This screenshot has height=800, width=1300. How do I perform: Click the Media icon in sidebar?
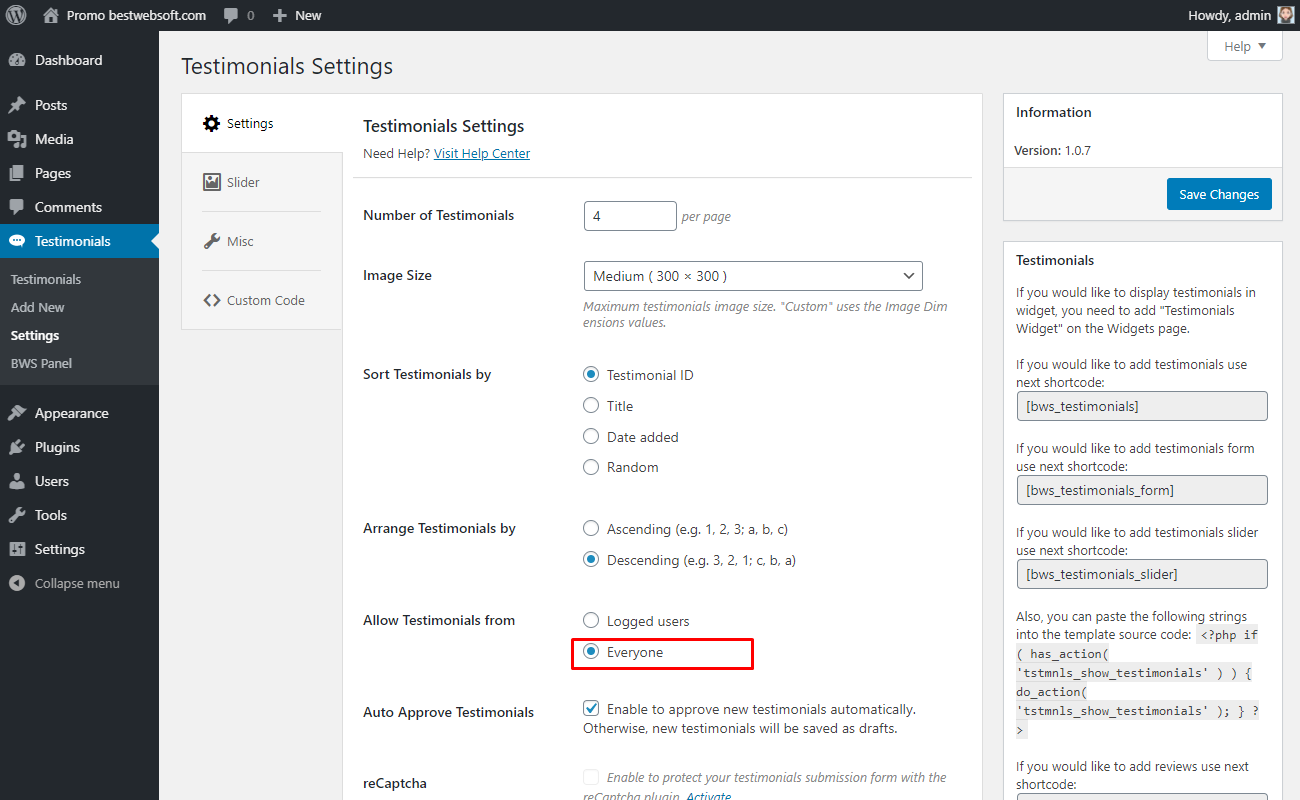point(17,139)
